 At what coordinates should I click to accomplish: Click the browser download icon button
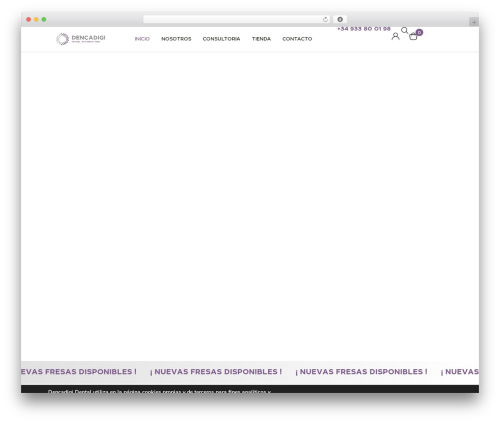tap(340, 19)
